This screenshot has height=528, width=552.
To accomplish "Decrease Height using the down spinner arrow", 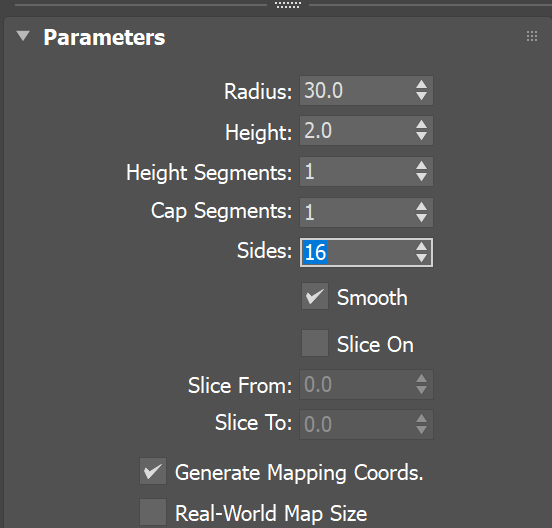I will point(421,136).
